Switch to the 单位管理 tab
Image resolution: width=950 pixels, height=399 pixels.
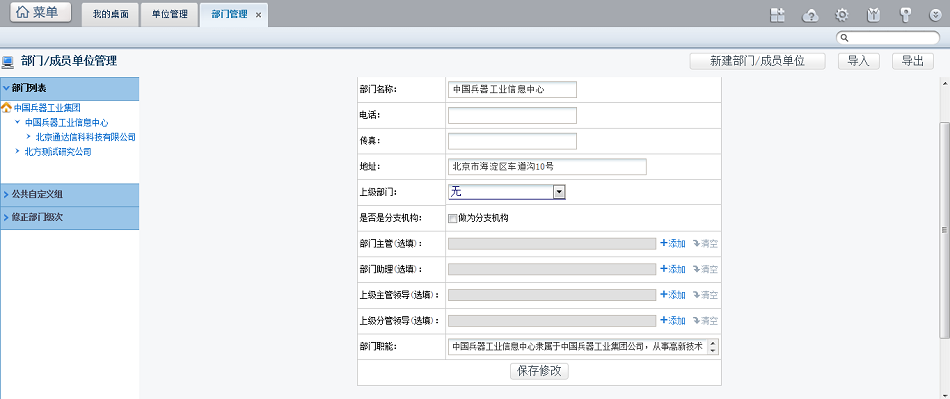point(170,15)
